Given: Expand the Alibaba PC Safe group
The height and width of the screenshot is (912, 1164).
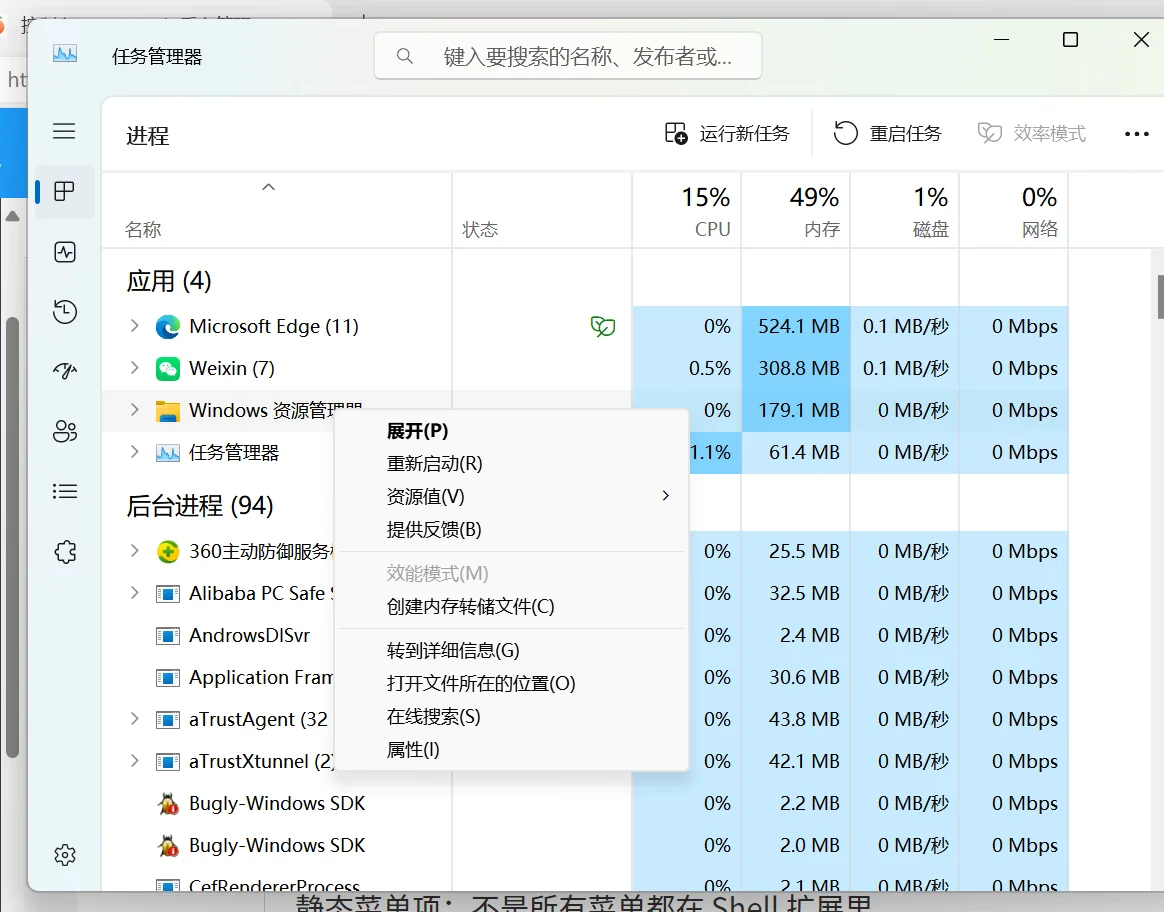Looking at the screenshot, I should click(134, 593).
